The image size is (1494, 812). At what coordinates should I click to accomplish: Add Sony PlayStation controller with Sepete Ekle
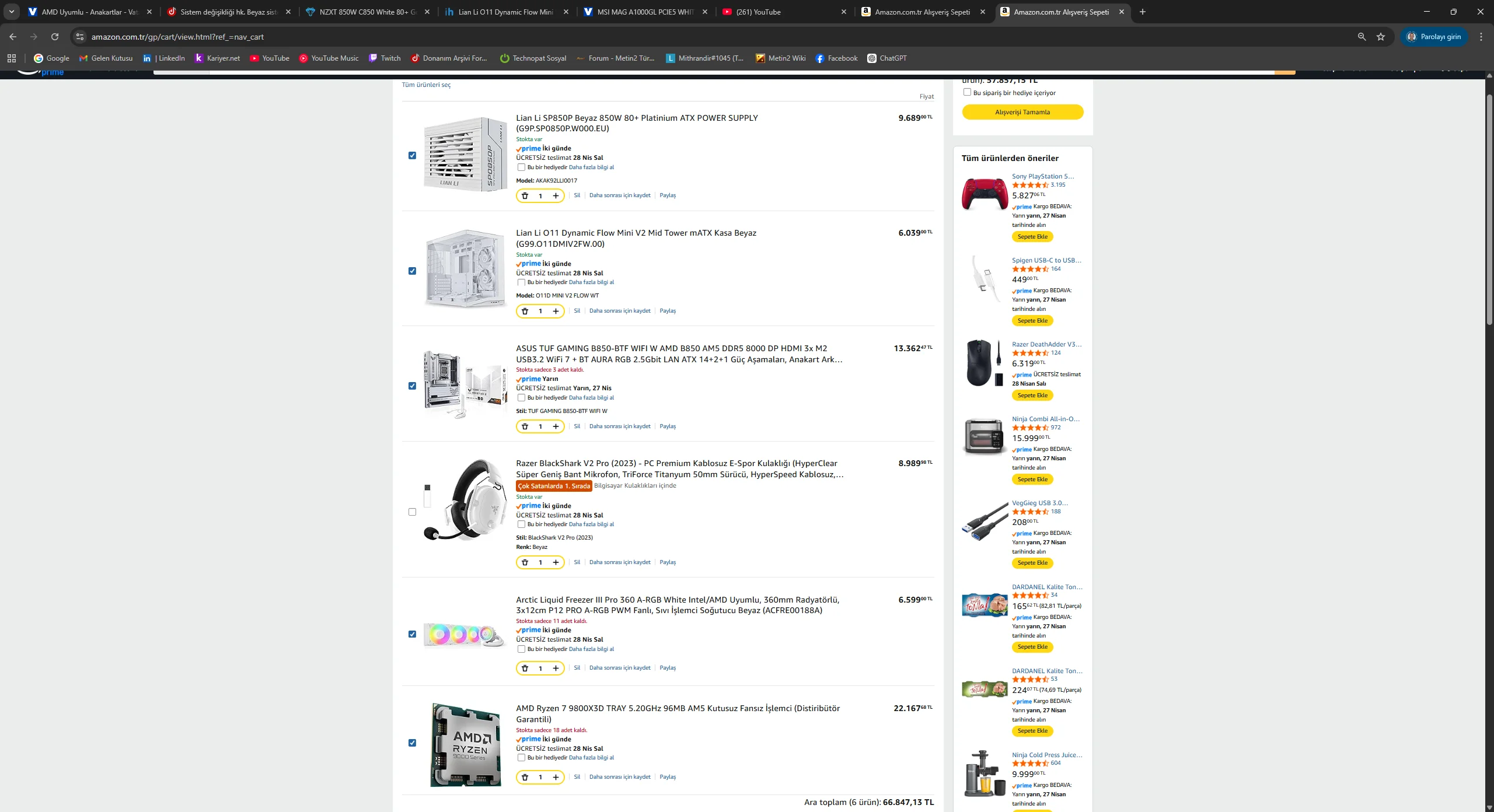pyautogui.click(x=1032, y=237)
